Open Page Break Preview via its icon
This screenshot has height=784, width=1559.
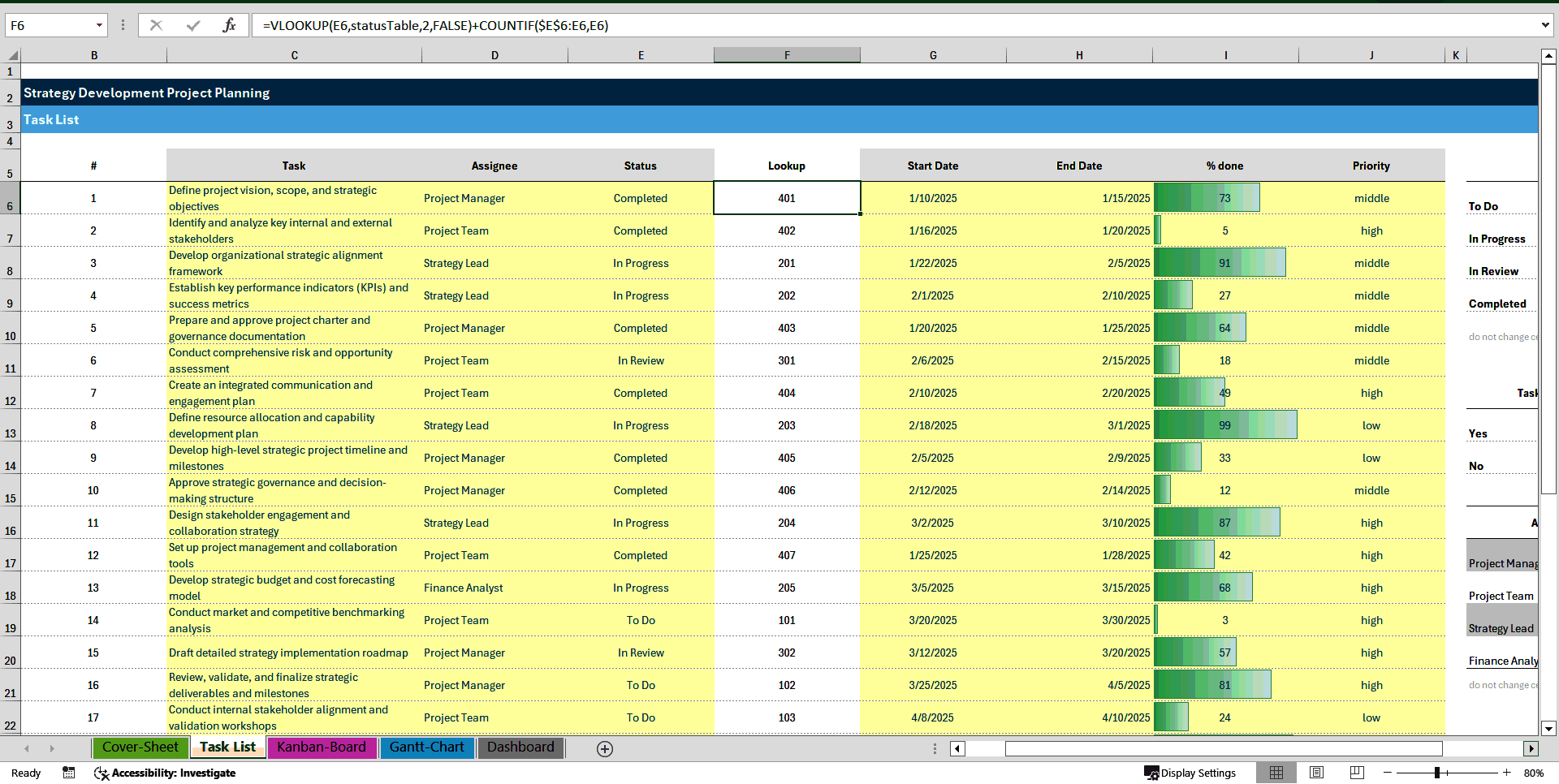point(1356,773)
